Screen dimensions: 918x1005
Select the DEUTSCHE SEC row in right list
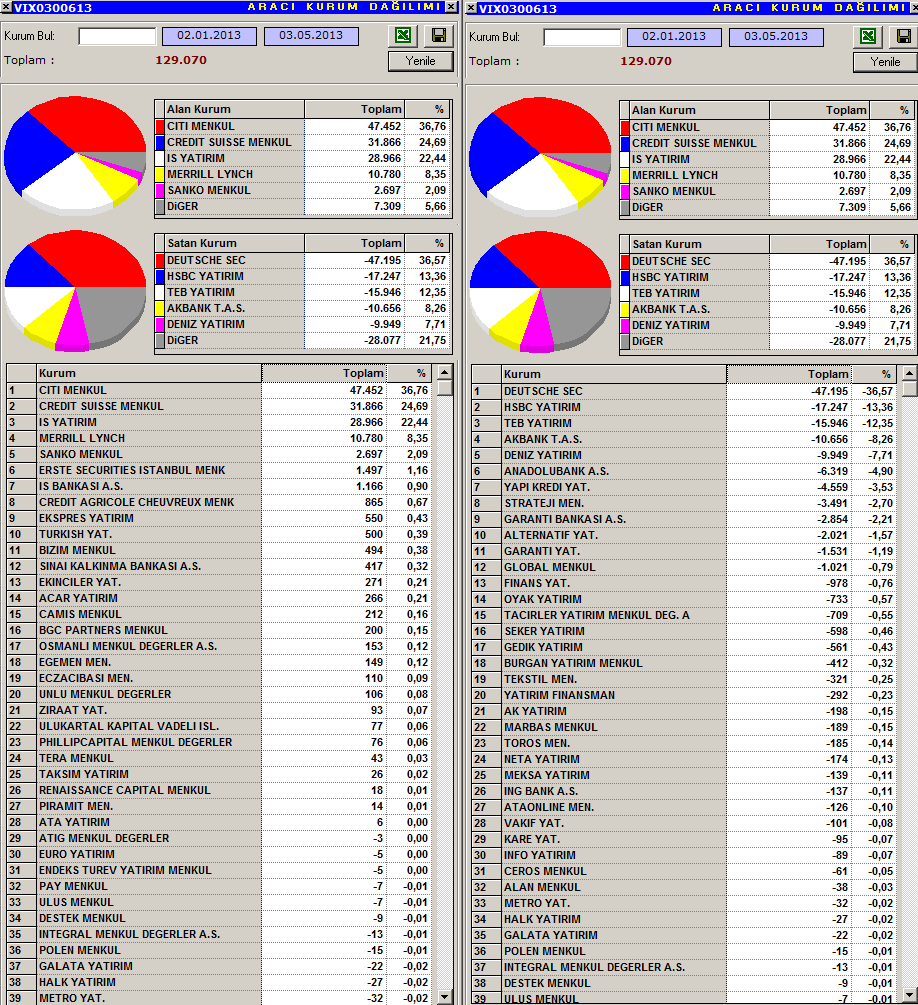pyautogui.click(x=683, y=391)
